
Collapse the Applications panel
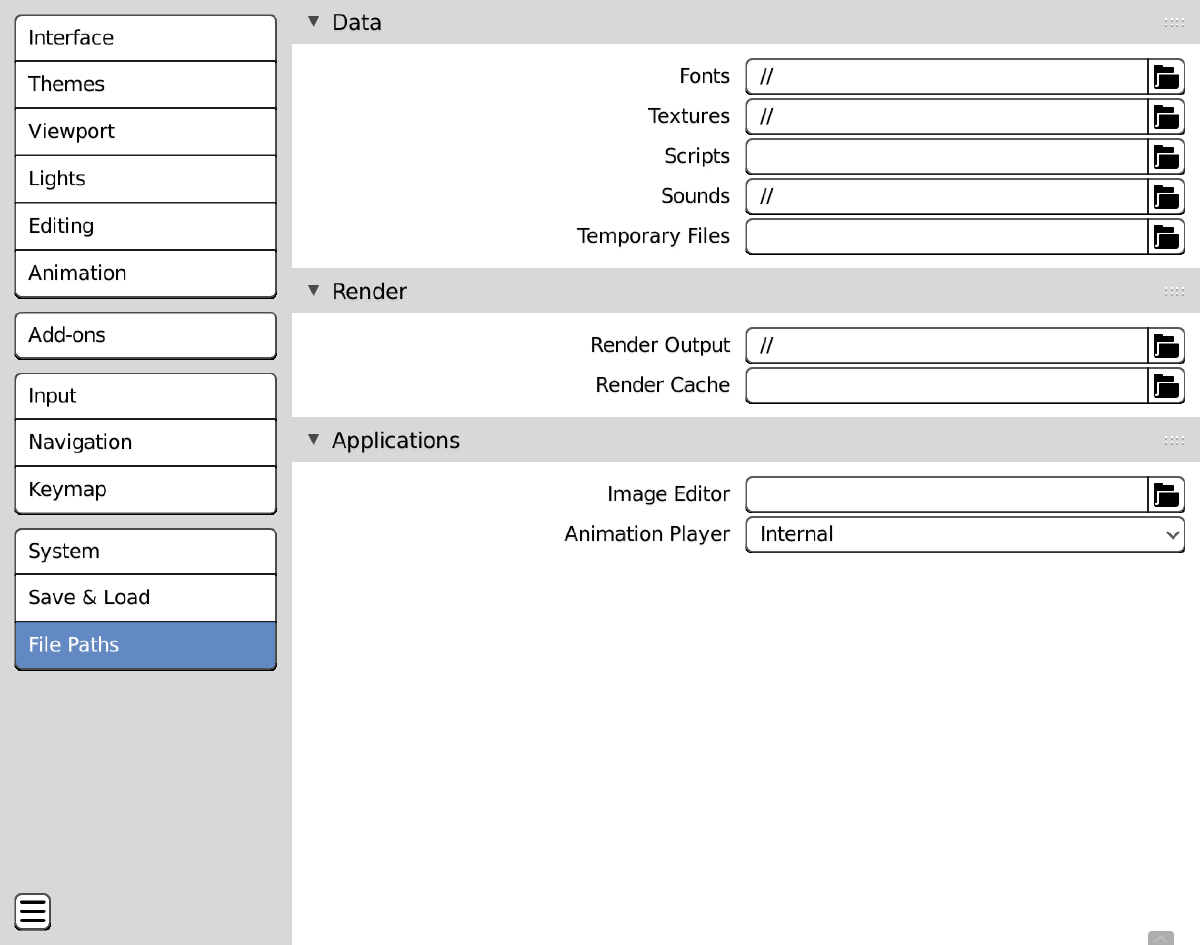tap(314, 440)
